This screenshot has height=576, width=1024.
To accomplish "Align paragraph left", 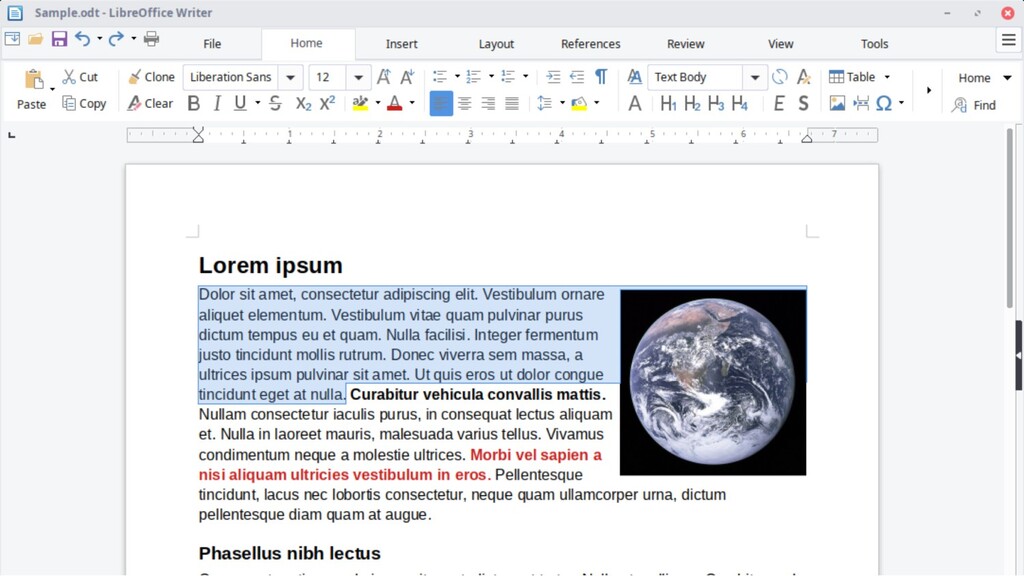I will [441, 103].
